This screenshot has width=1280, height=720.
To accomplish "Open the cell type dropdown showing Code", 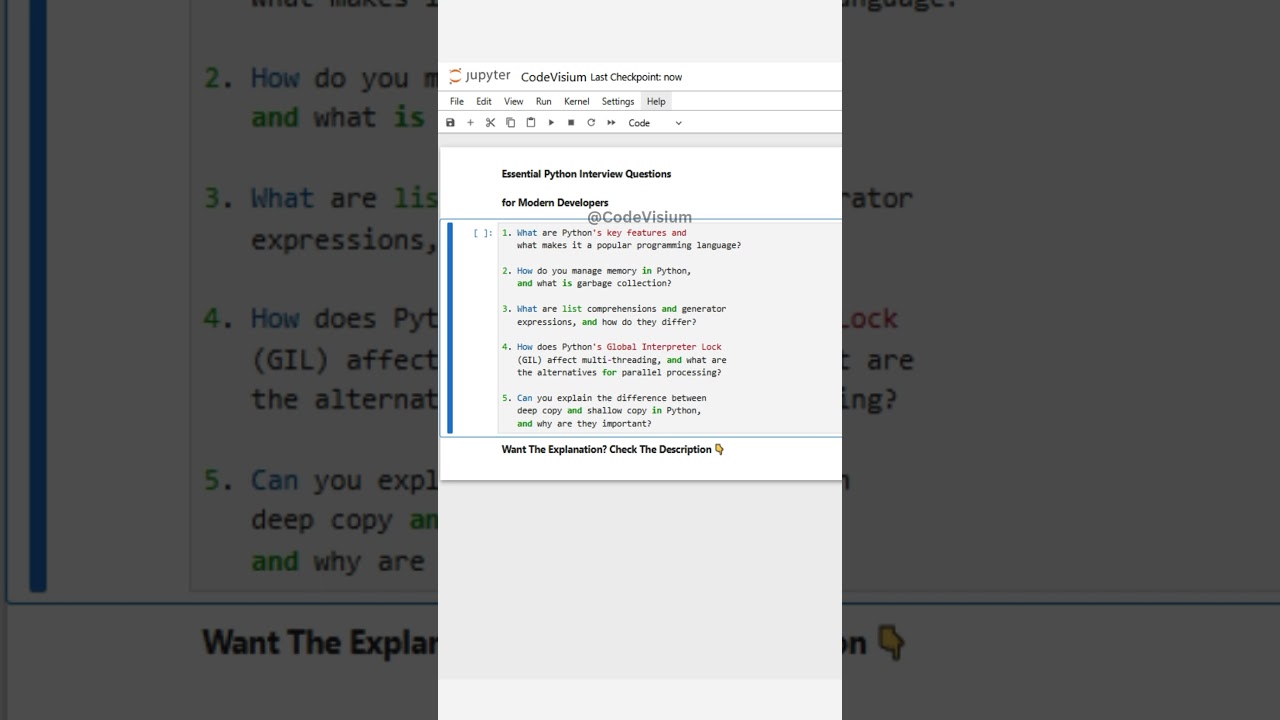I will pyautogui.click(x=655, y=123).
